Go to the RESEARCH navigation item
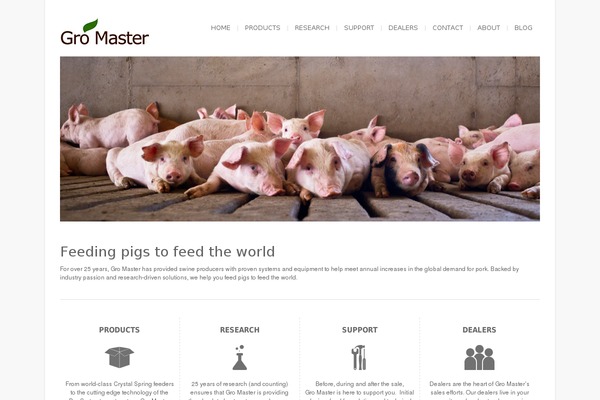 312,28
